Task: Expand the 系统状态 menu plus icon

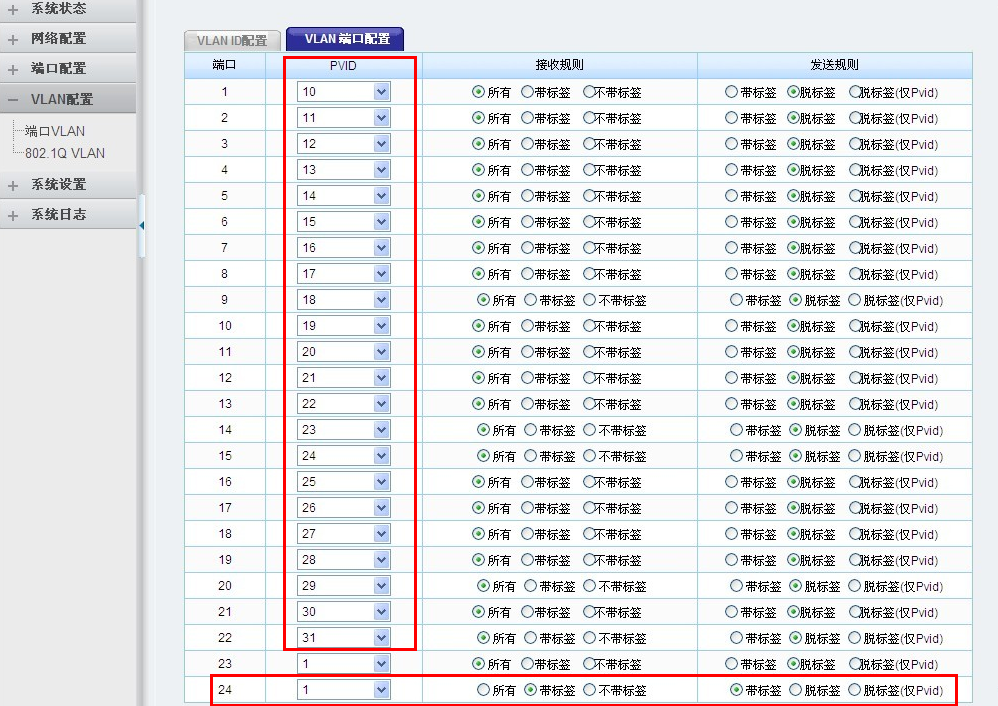Action: pyautogui.click(x=13, y=9)
